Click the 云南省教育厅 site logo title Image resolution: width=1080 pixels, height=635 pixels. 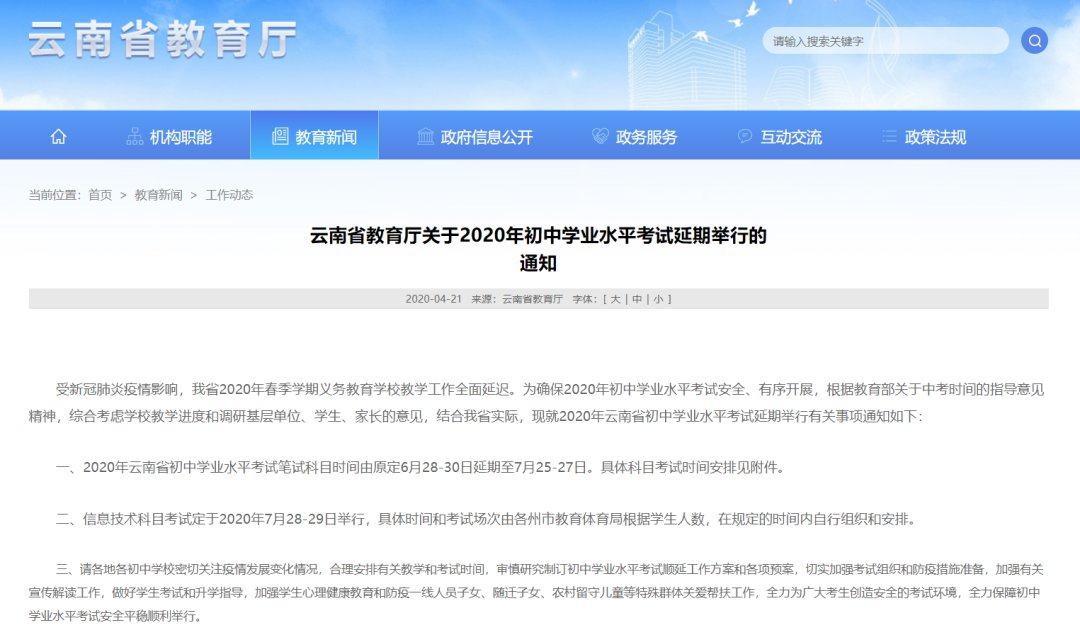point(163,39)
